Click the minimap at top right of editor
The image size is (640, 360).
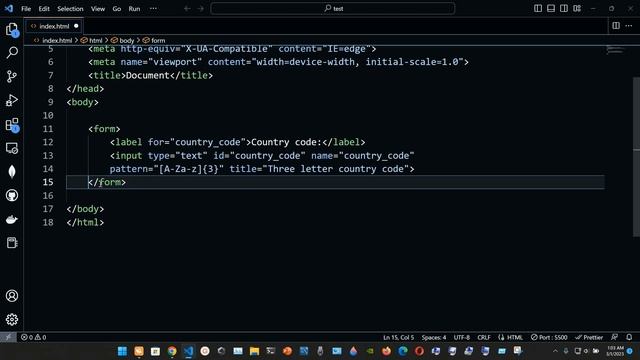point(615,51)
